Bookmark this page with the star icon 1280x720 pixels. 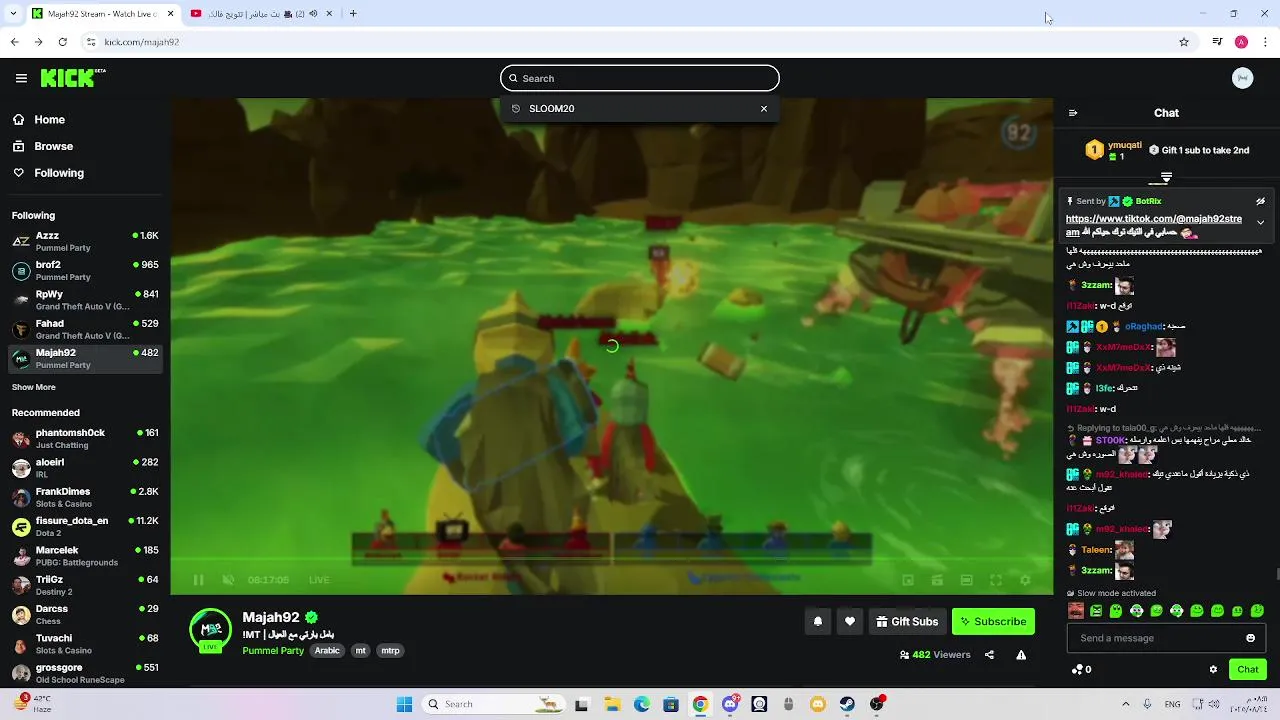click(x=1184, y=42)
